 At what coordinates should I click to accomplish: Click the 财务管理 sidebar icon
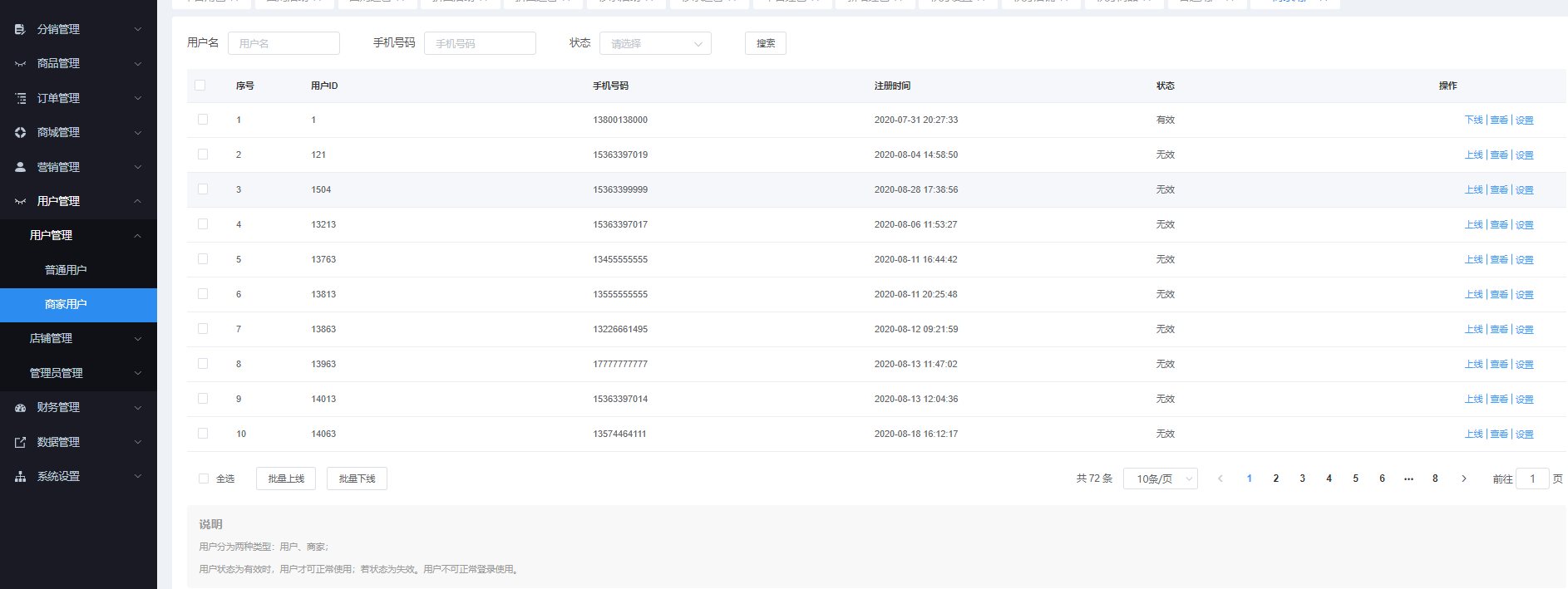pos(20,408)
